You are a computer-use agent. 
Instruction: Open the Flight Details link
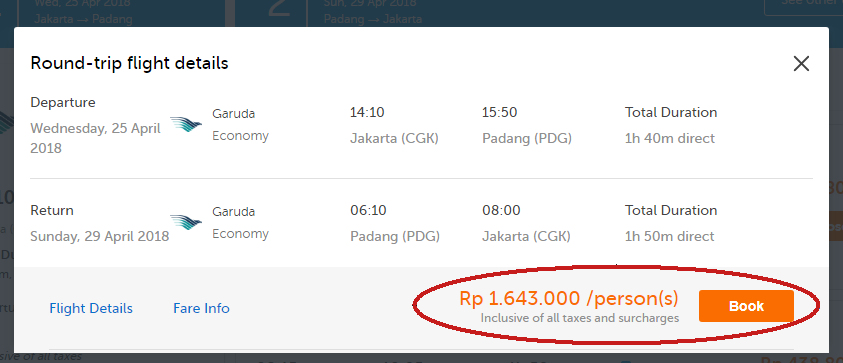point(91,308)
